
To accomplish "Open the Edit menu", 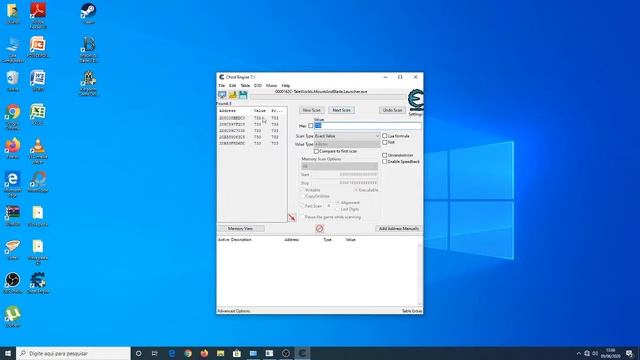I will click(x=233, y=86).
